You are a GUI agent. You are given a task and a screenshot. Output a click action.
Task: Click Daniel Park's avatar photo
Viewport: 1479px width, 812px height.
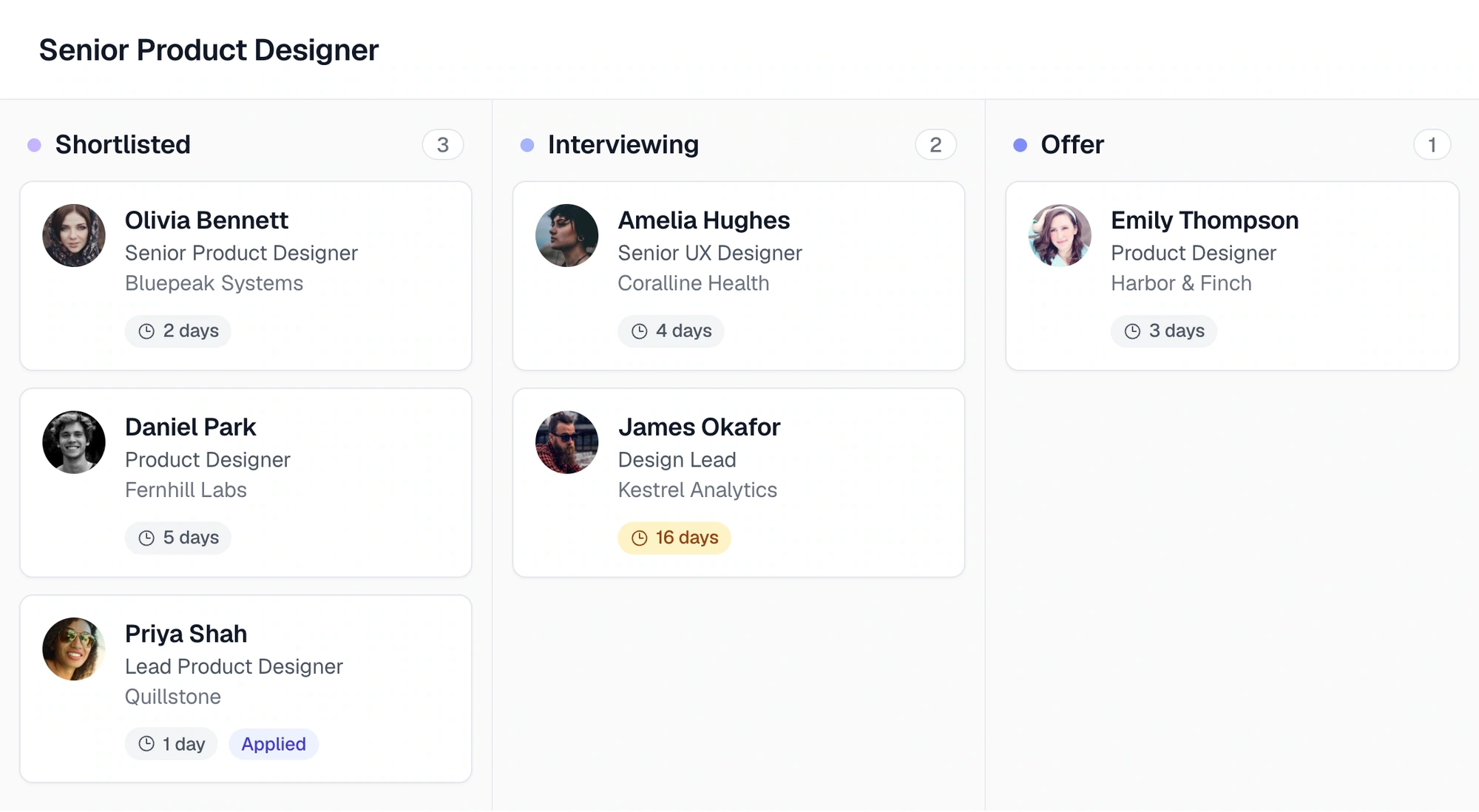pyautogui.click(x=74, y=442)
